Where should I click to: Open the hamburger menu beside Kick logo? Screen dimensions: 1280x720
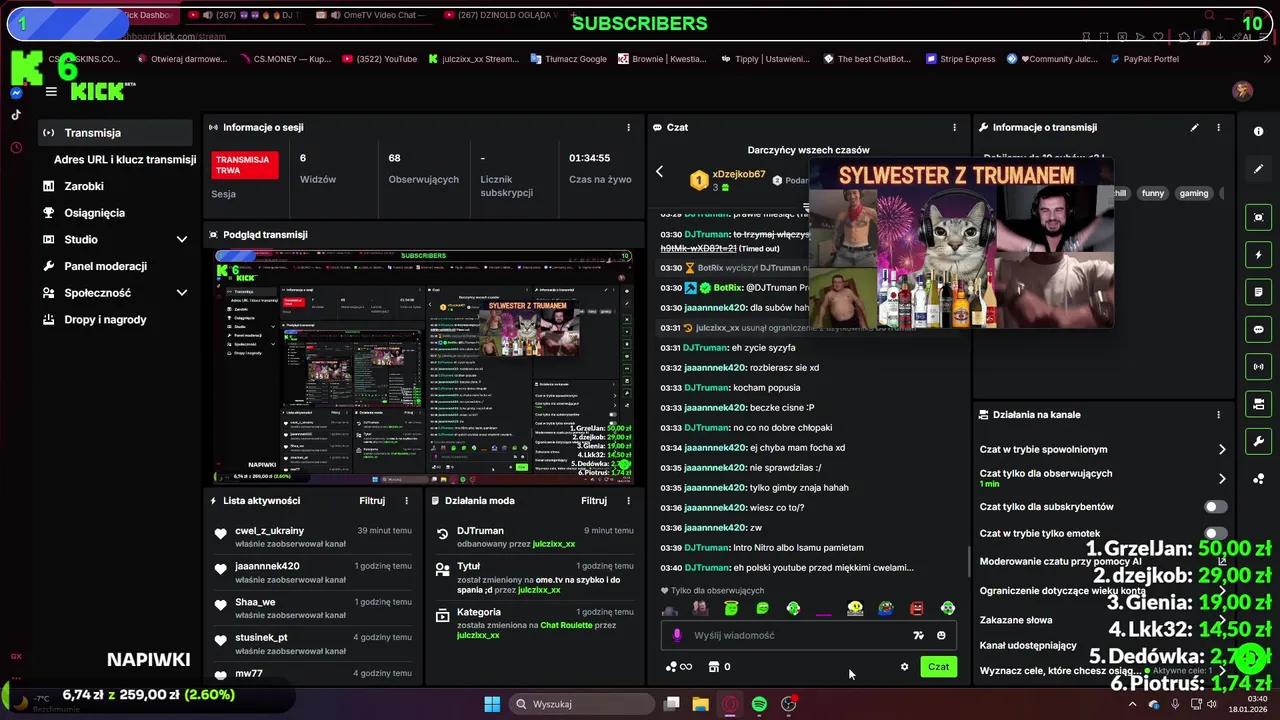[x=51, y=92]
